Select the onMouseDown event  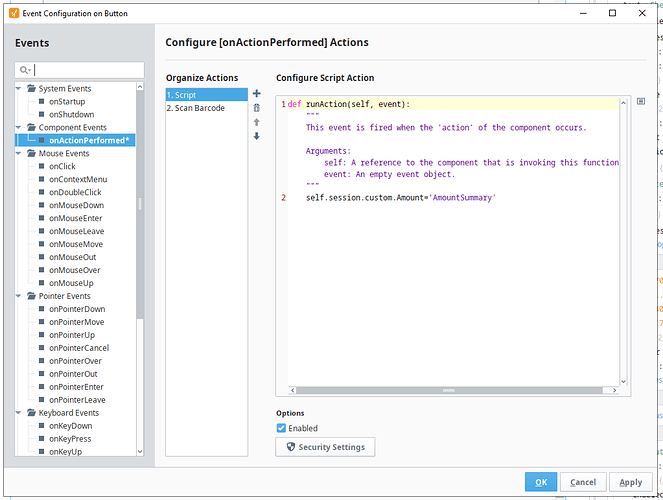(x=76, y=205)
